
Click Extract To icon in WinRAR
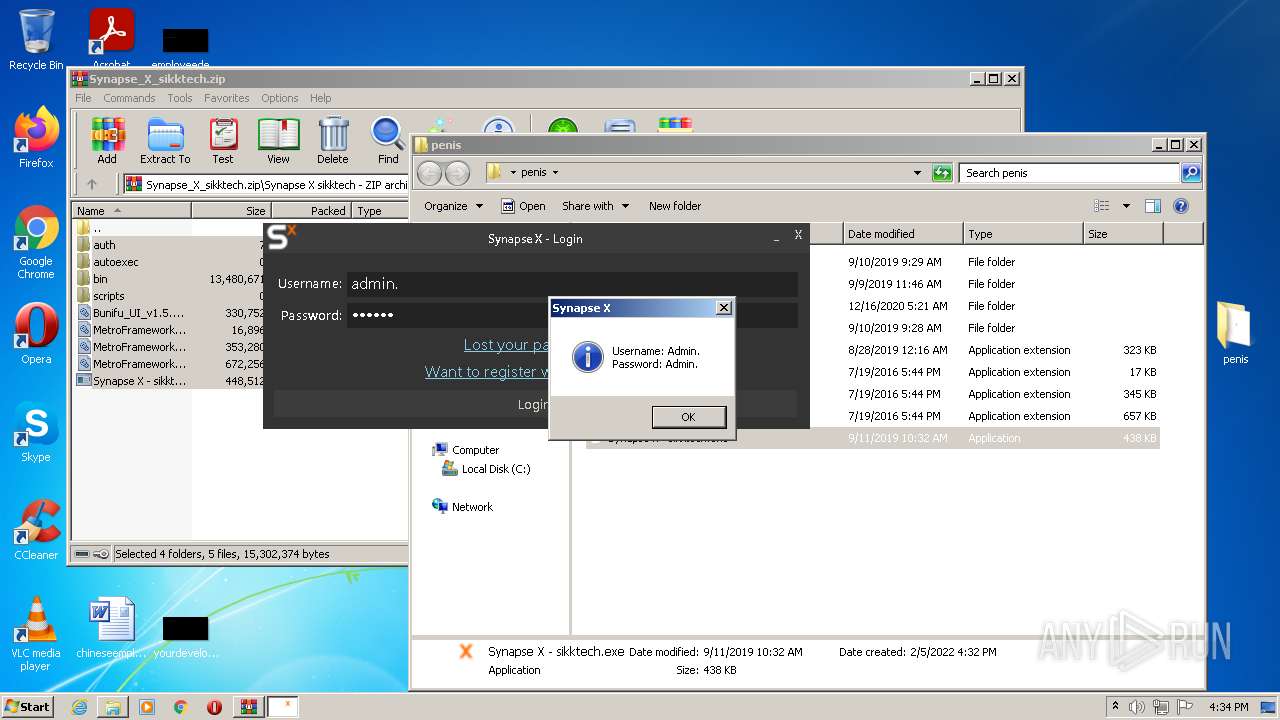coord(165,141)
